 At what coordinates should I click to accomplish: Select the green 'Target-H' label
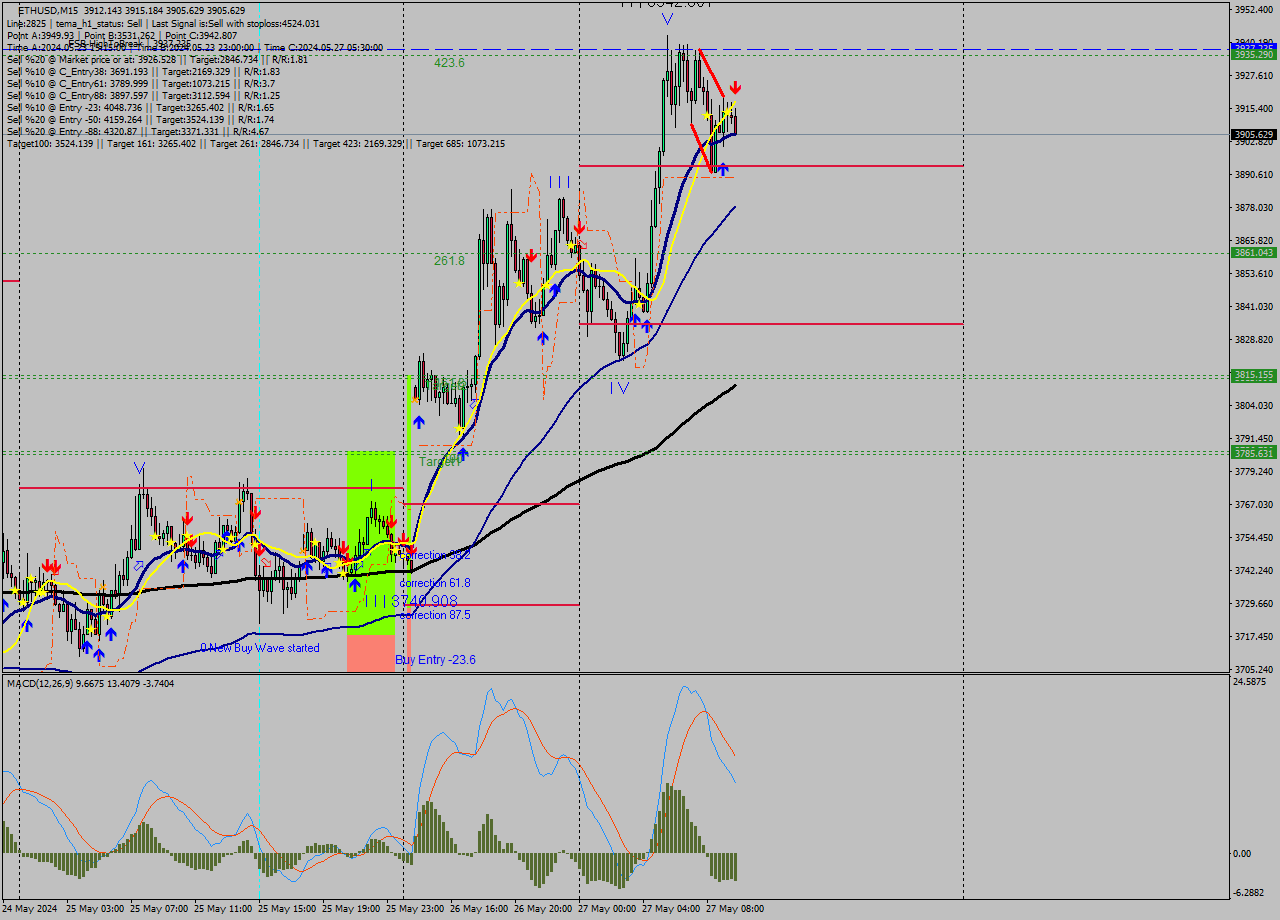point(438,461)
